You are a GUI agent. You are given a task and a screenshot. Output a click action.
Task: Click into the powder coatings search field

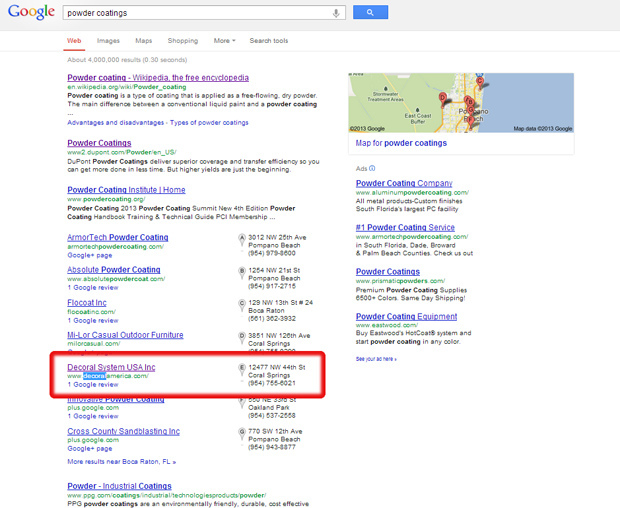pos(195,13)
